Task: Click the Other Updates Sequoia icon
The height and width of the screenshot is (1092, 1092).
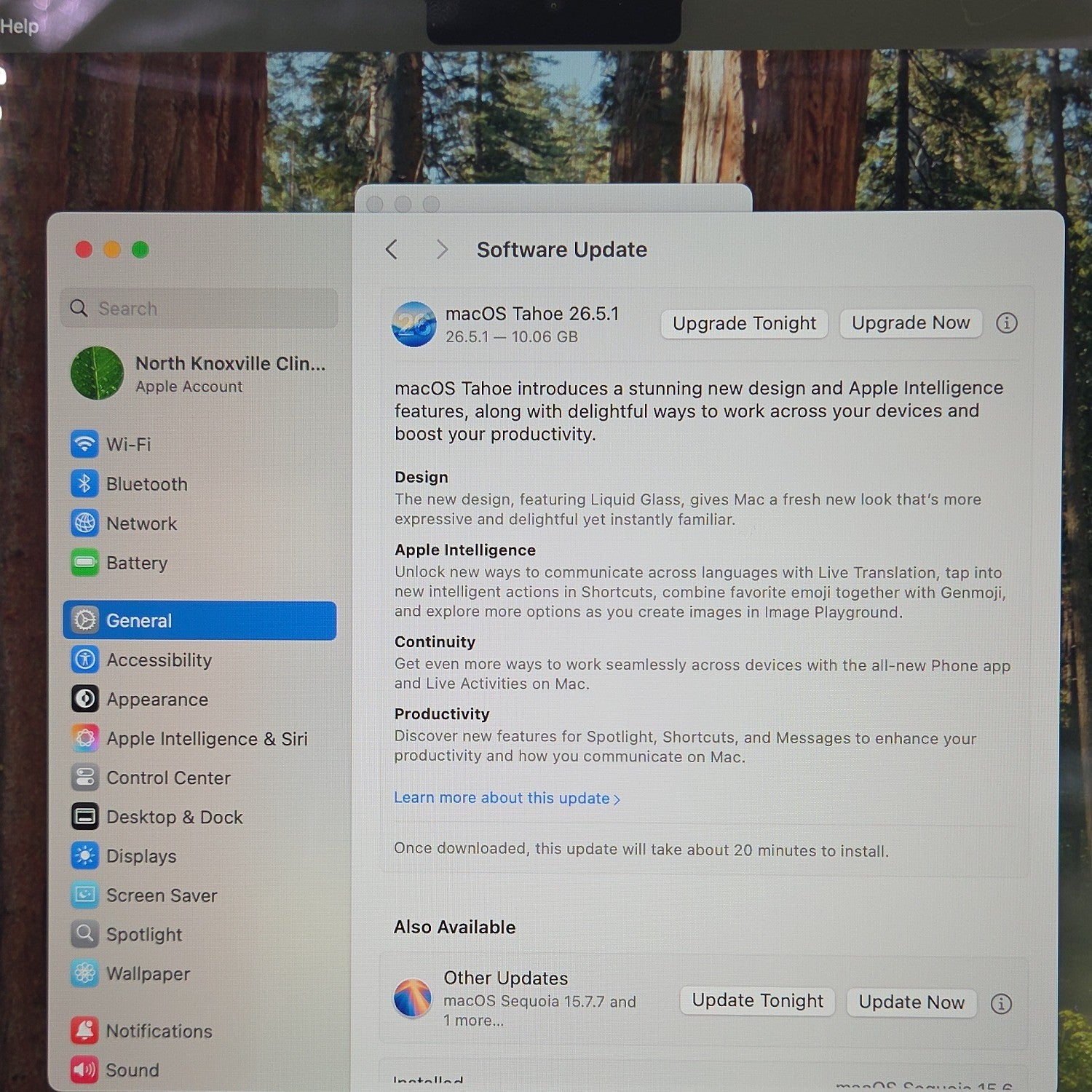Action: [x=413, y=998]
